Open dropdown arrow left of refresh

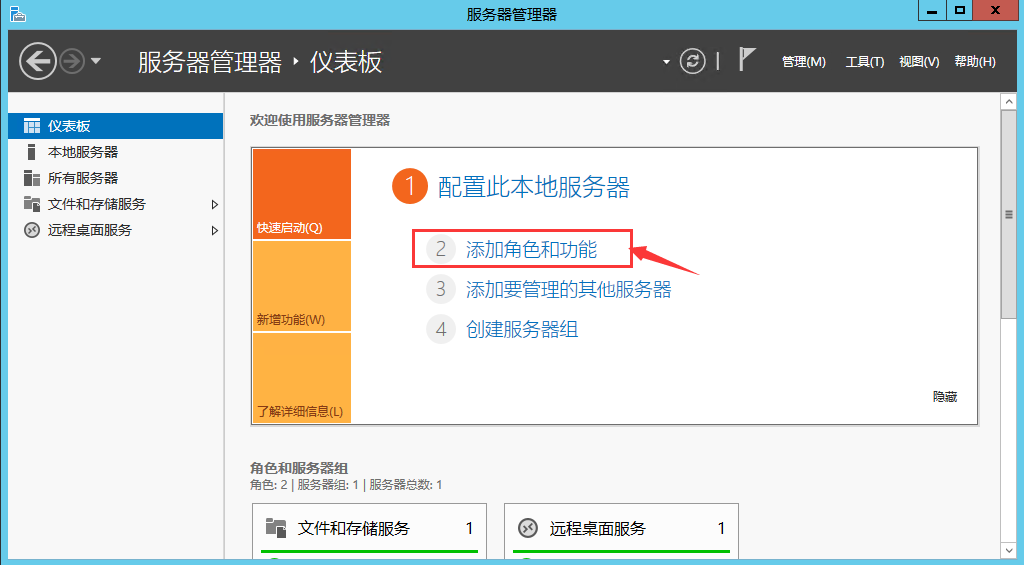tap(666, 62)
